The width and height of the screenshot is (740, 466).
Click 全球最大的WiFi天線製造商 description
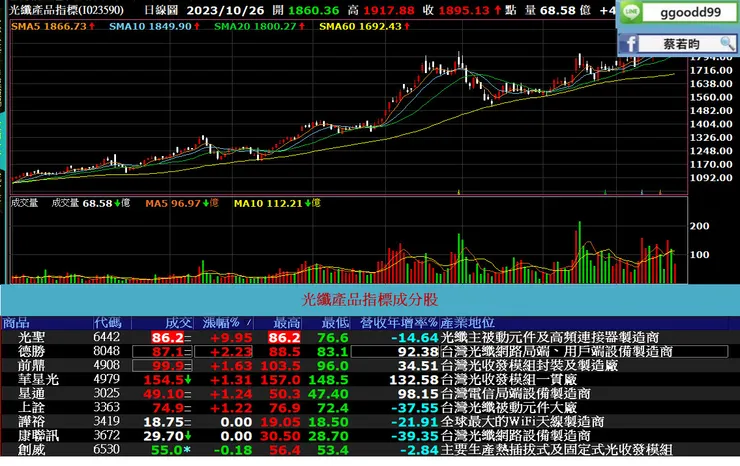(x=522, y=422)
